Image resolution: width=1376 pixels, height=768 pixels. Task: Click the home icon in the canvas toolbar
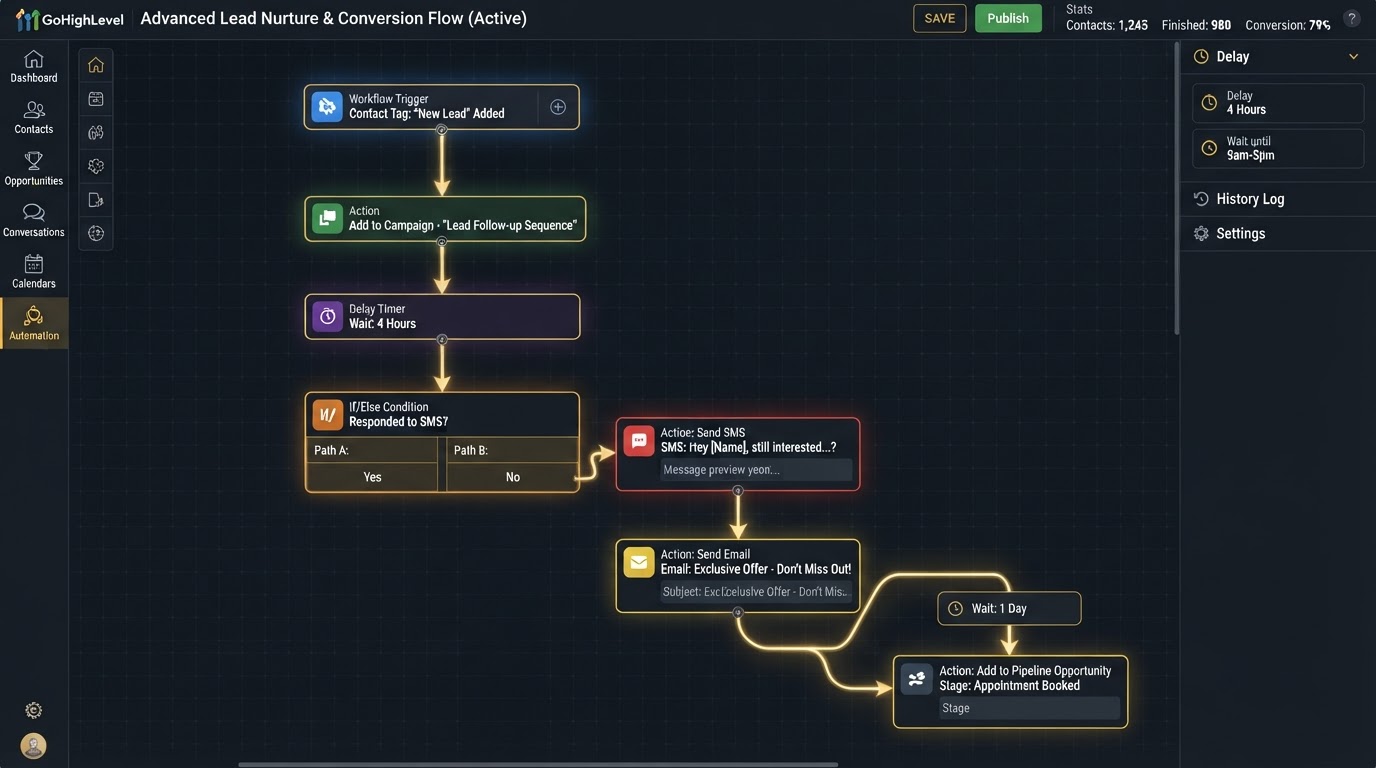coord(96,65)
